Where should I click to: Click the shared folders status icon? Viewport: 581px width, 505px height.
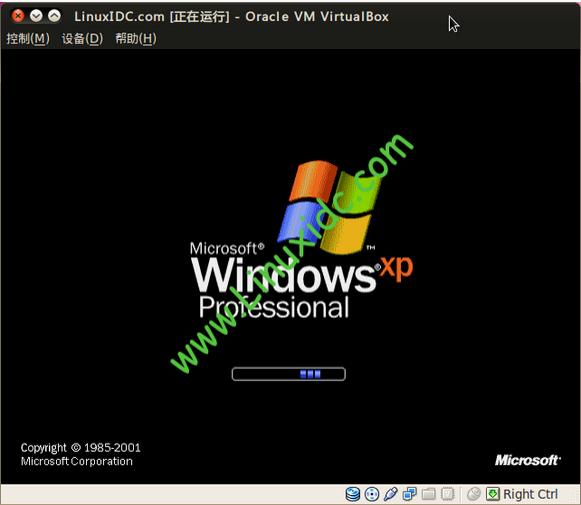428,494
